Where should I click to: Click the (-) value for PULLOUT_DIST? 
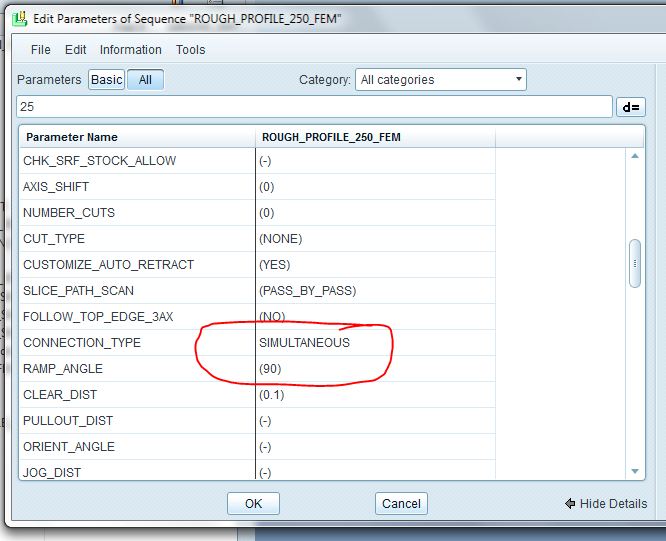point(265,421)
